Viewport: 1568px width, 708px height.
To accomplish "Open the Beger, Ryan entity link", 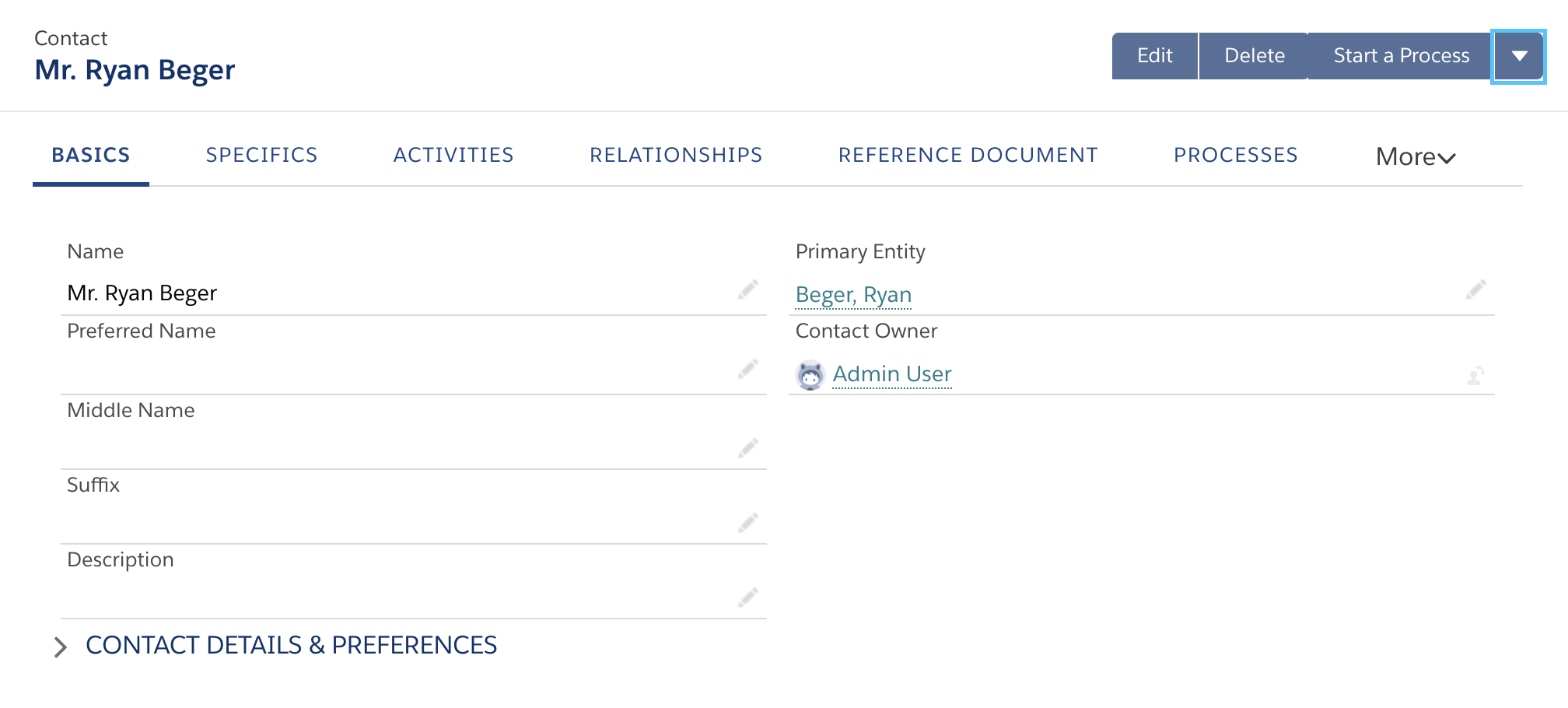I will 853,294.
